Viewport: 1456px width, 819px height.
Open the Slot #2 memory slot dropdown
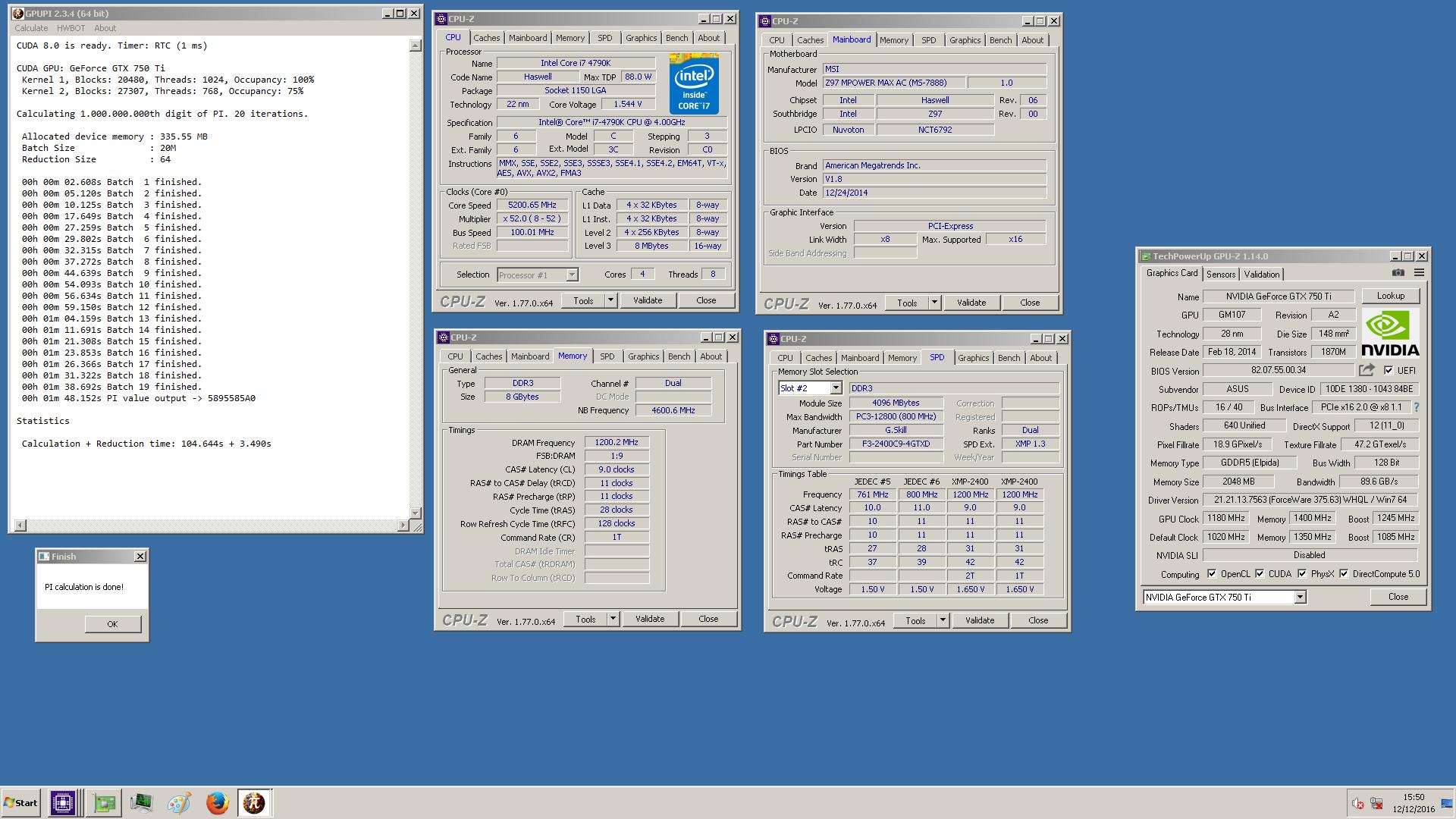[x=836, y=388]
